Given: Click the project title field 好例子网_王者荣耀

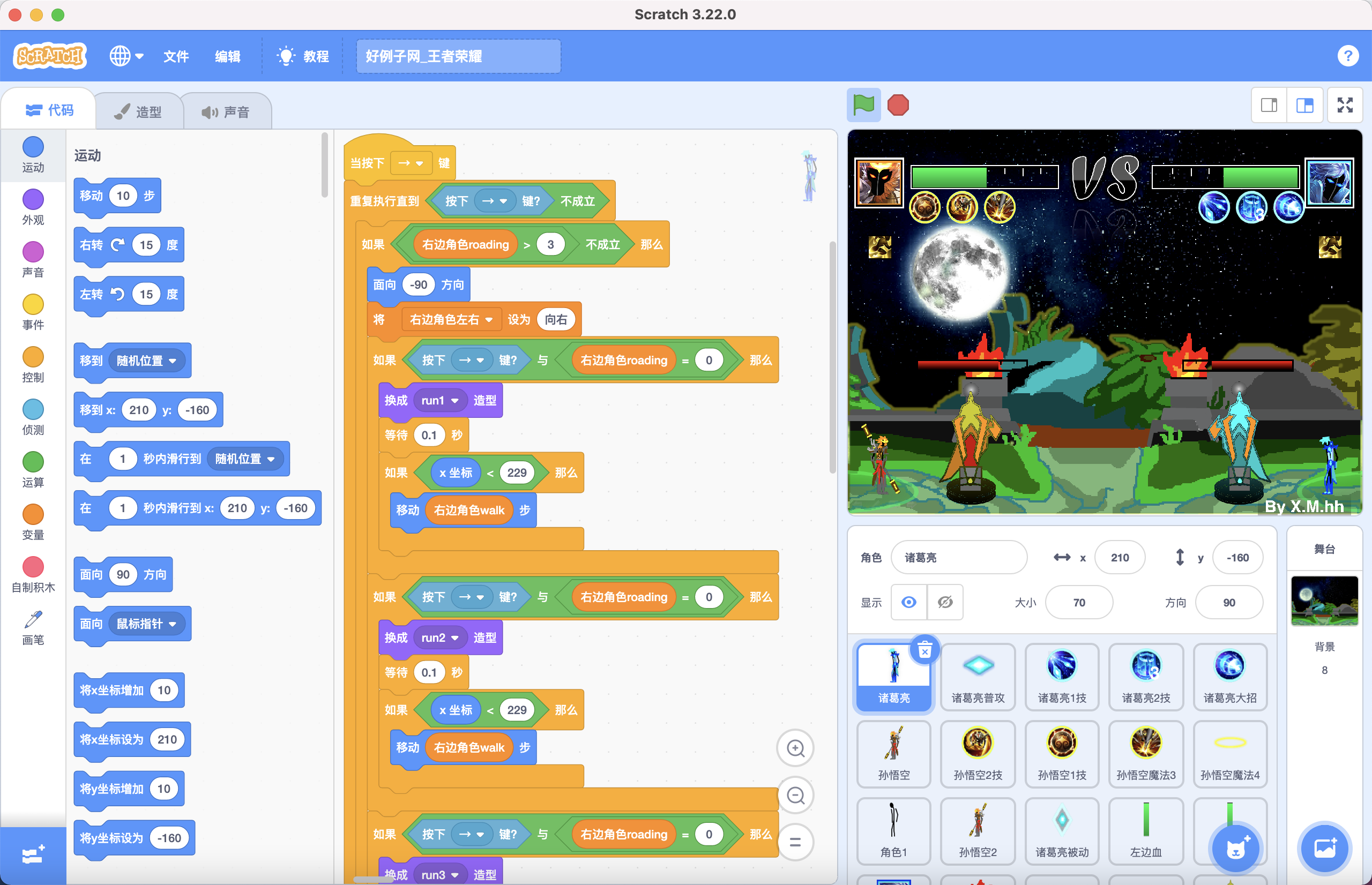Looking at the screenshot, I should (458, 56).
